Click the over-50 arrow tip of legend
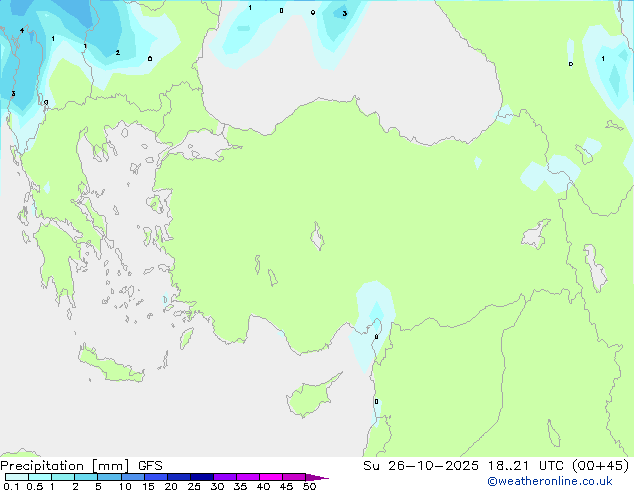This screenshot has height=490, width=634. [x=317, y=477]
